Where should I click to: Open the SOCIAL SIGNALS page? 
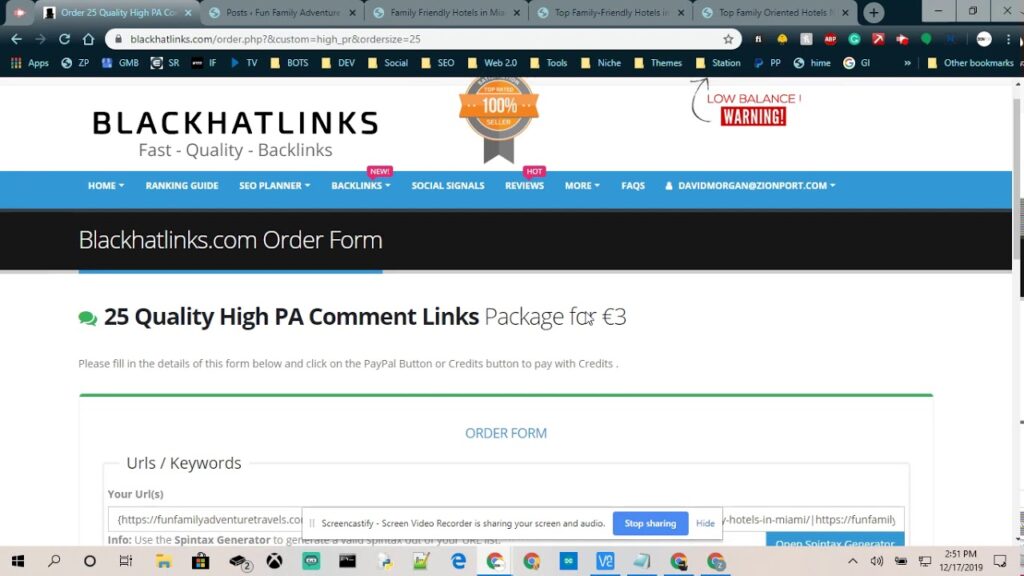(448, 185)
